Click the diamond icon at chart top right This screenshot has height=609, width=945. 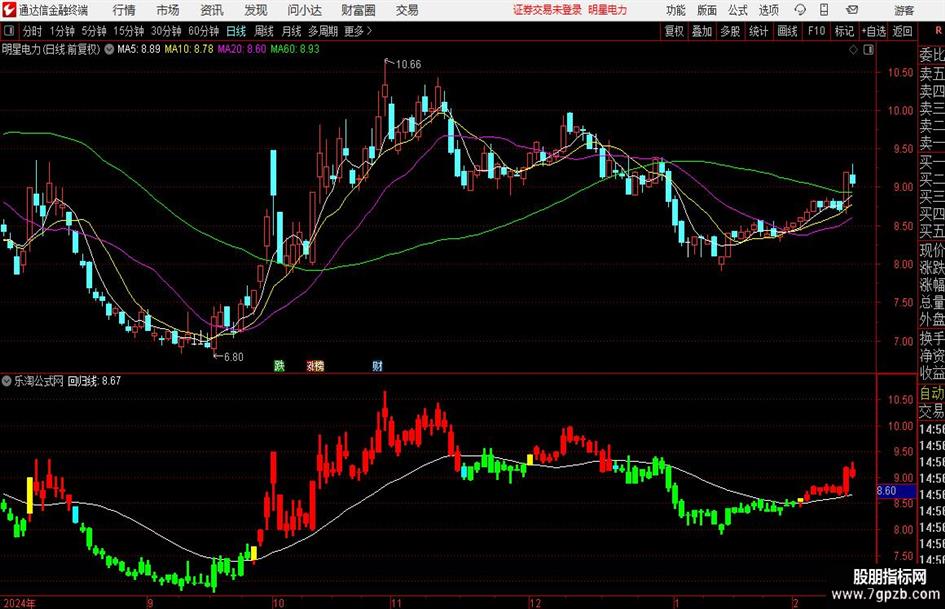853,50
